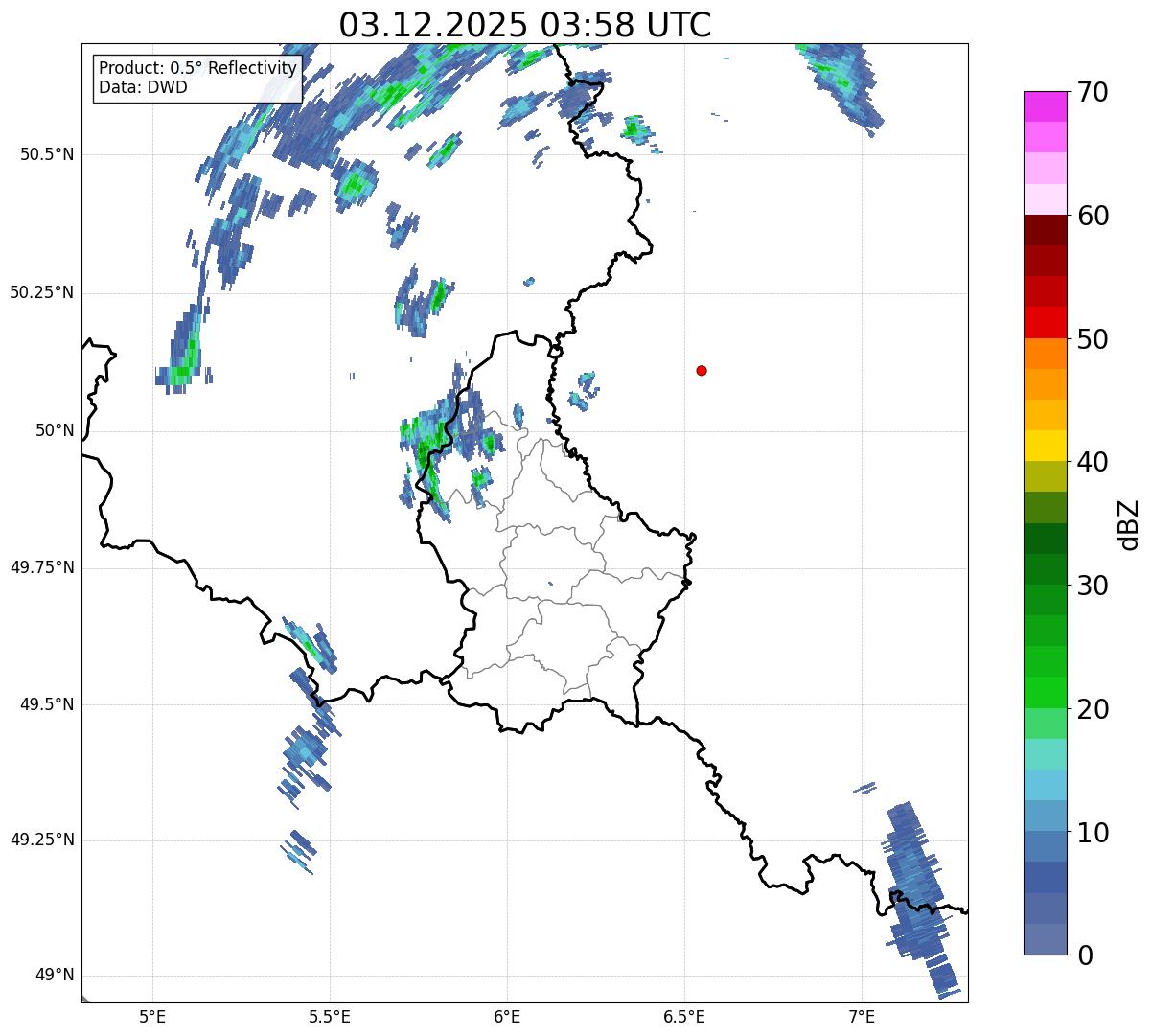Click the colorbar tick value 60
Screen dimensions: 1152x1036
[1093, 216]
